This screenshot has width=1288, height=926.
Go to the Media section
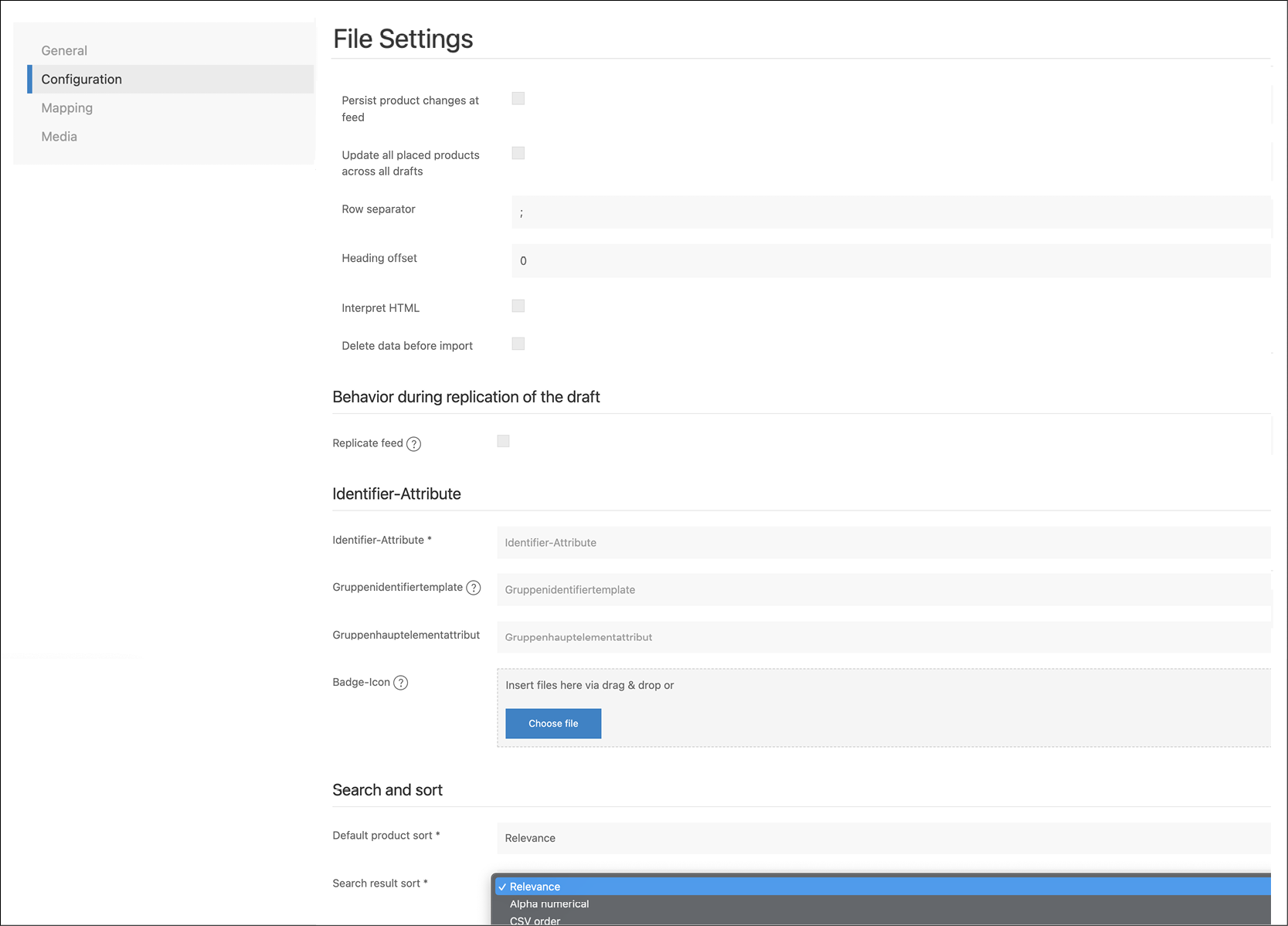pos(59,137)
